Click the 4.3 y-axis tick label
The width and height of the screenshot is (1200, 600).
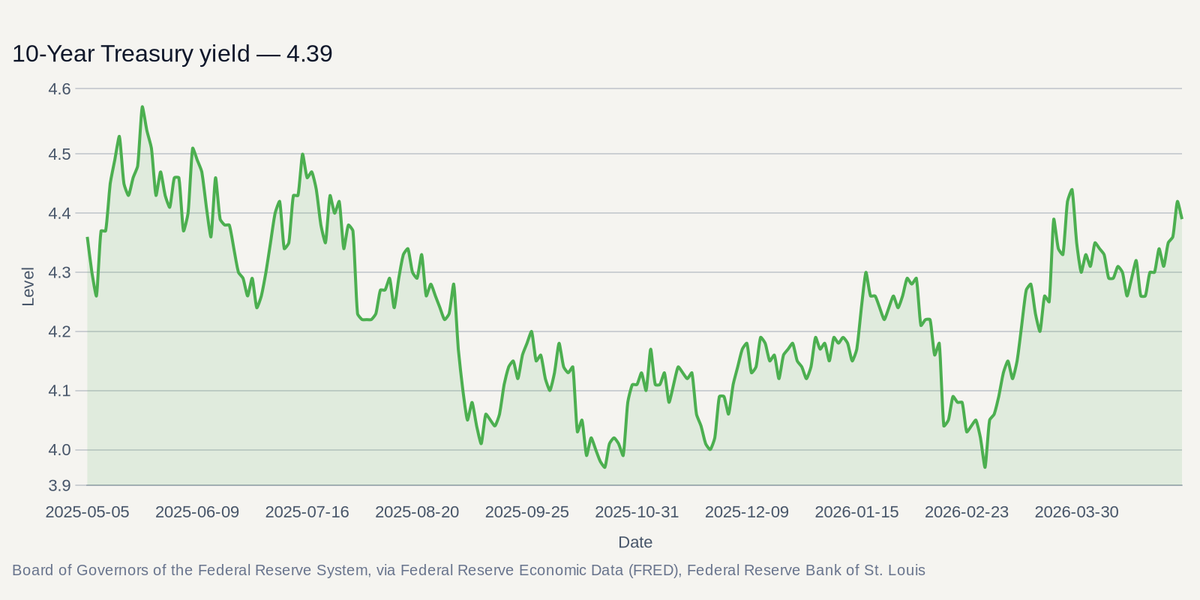(60, 272)
